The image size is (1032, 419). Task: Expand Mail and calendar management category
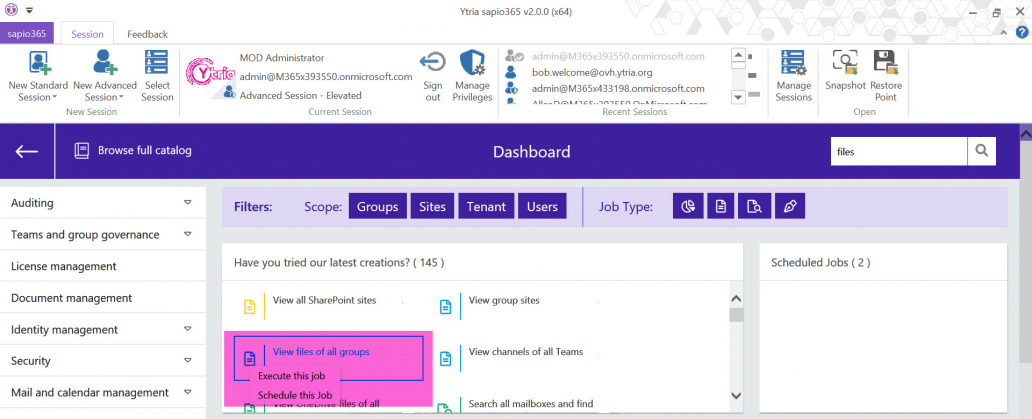[188, 392]
